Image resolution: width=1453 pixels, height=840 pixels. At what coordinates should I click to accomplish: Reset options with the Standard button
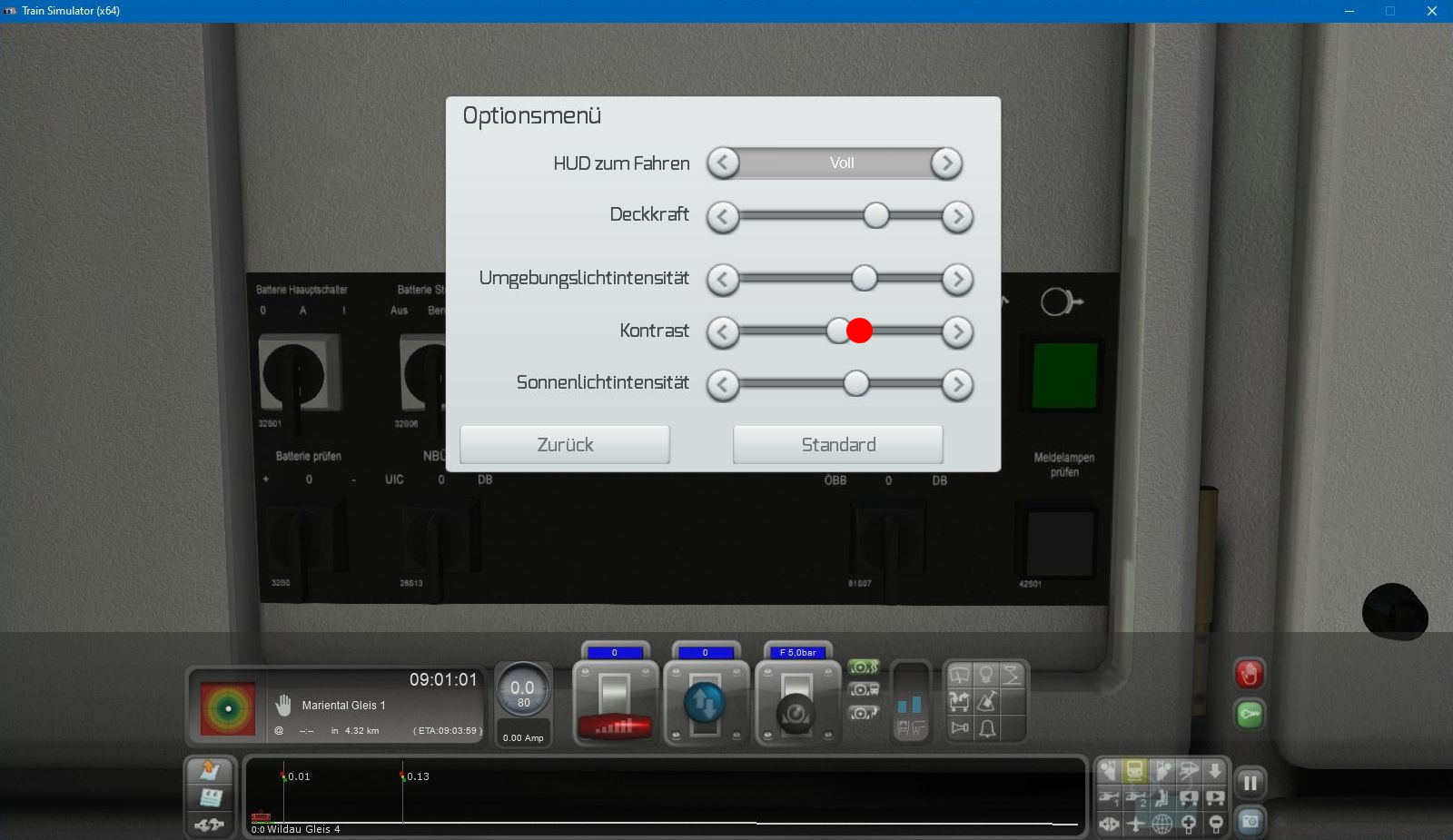tap(838, 445)
